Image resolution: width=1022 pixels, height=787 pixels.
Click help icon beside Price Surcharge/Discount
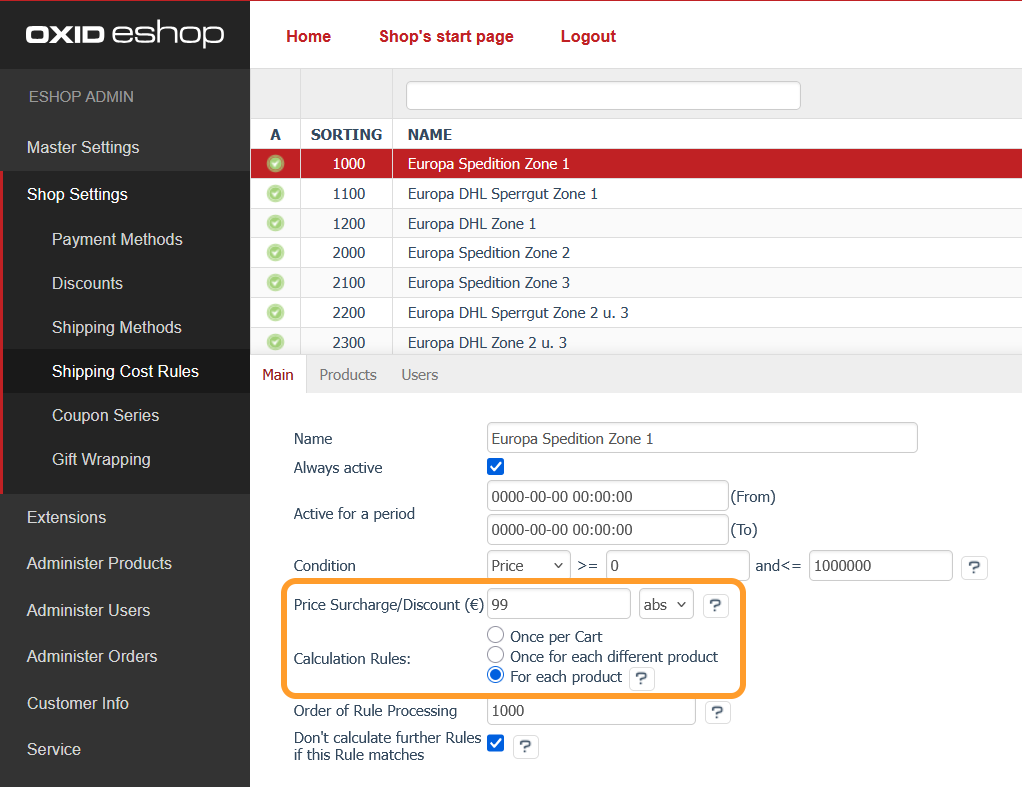pos(715,605)
